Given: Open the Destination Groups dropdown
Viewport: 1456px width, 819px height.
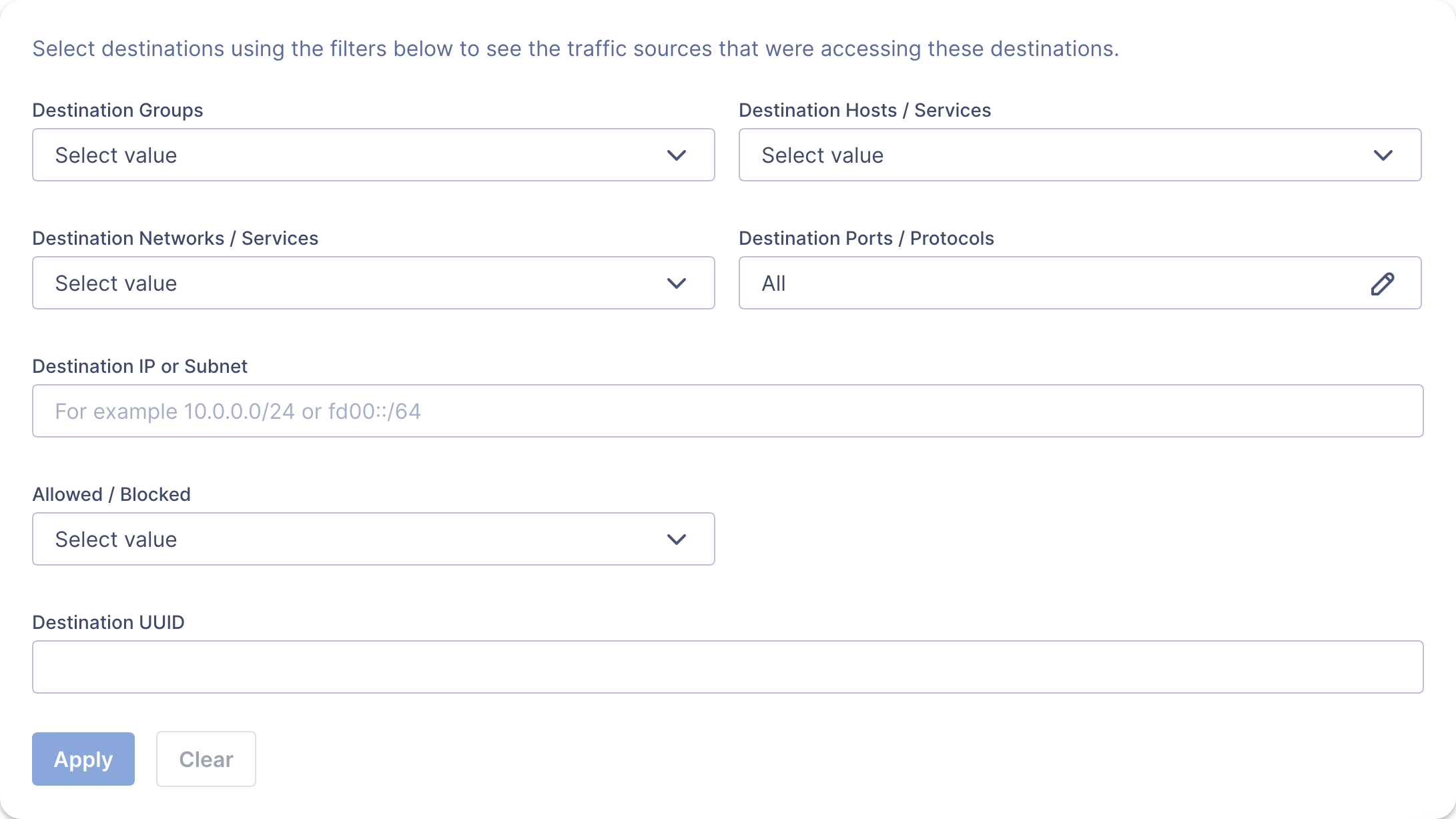Looking at the screenshot, I should (x=373, y=155).
